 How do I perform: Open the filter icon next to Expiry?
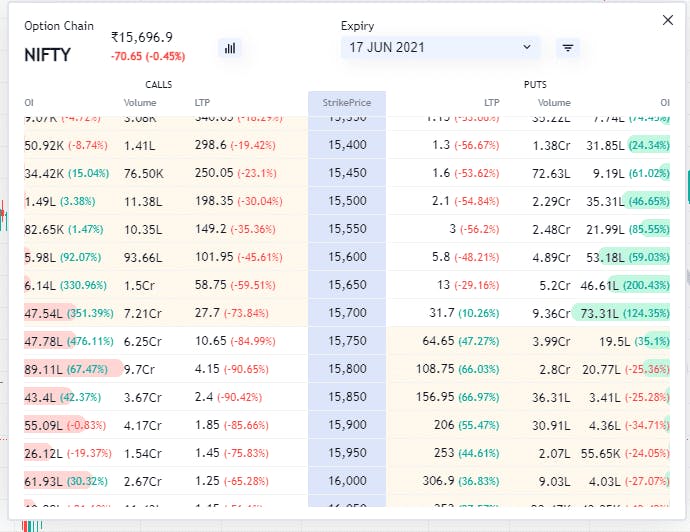pos(568,48)
